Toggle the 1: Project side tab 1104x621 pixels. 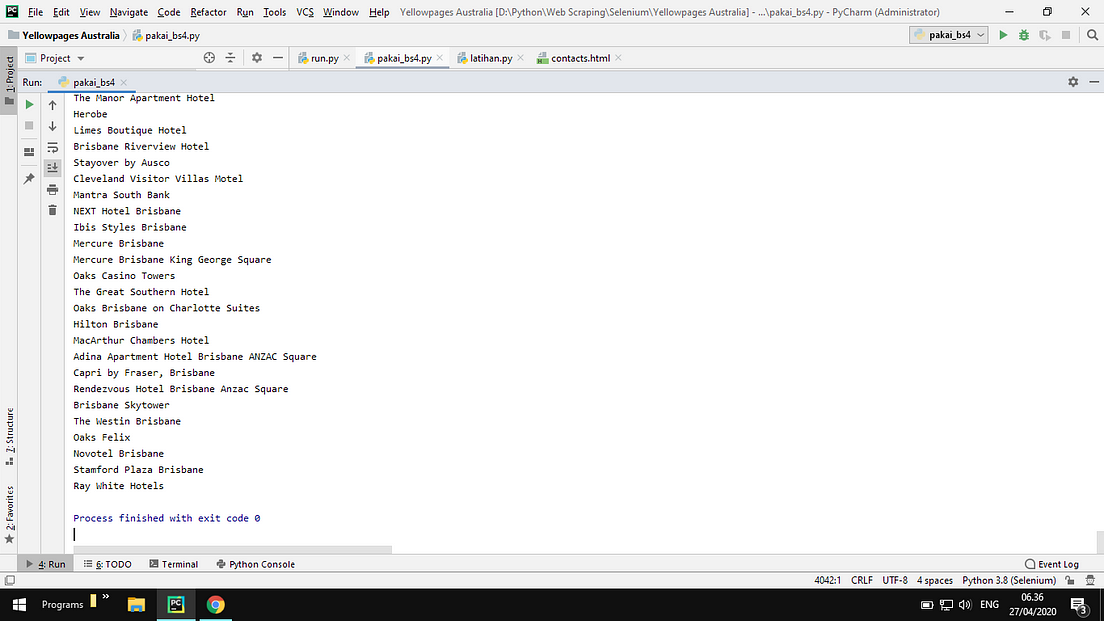pyautogui.click(x=9, y=80)
